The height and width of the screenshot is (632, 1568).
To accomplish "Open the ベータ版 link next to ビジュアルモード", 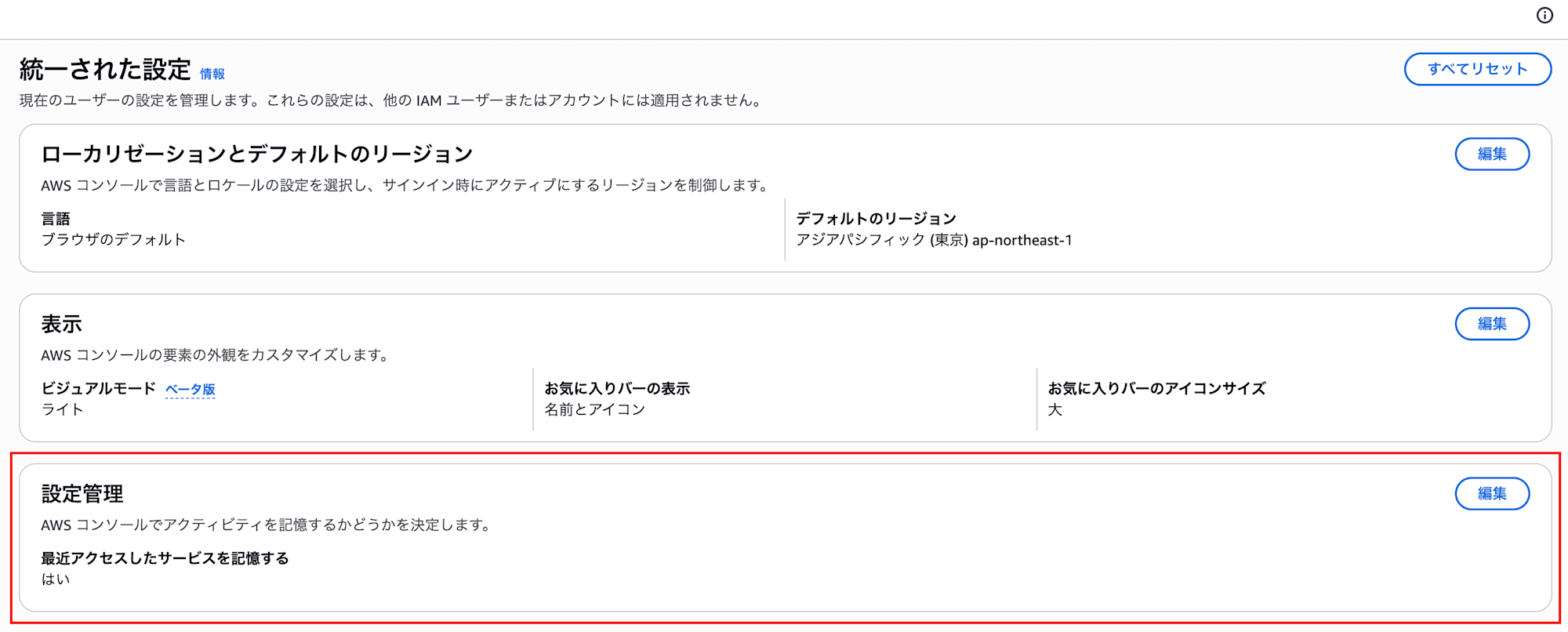I will [190, 390].
